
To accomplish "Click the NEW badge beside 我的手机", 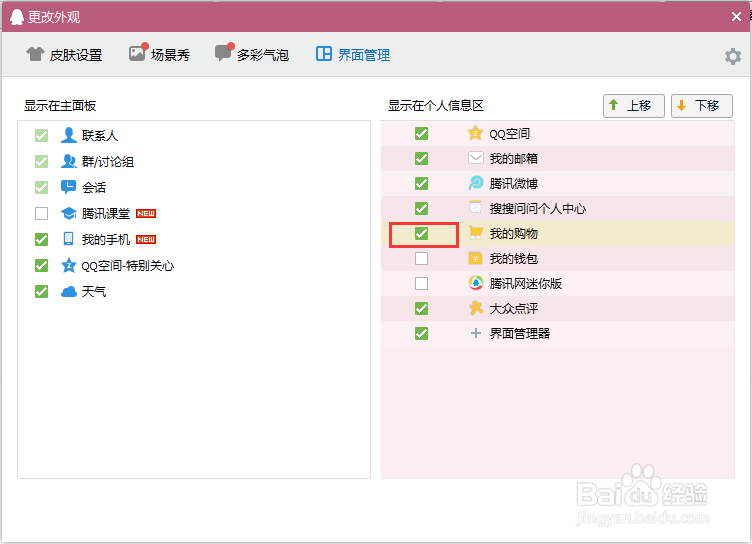I will pos(146,239).
